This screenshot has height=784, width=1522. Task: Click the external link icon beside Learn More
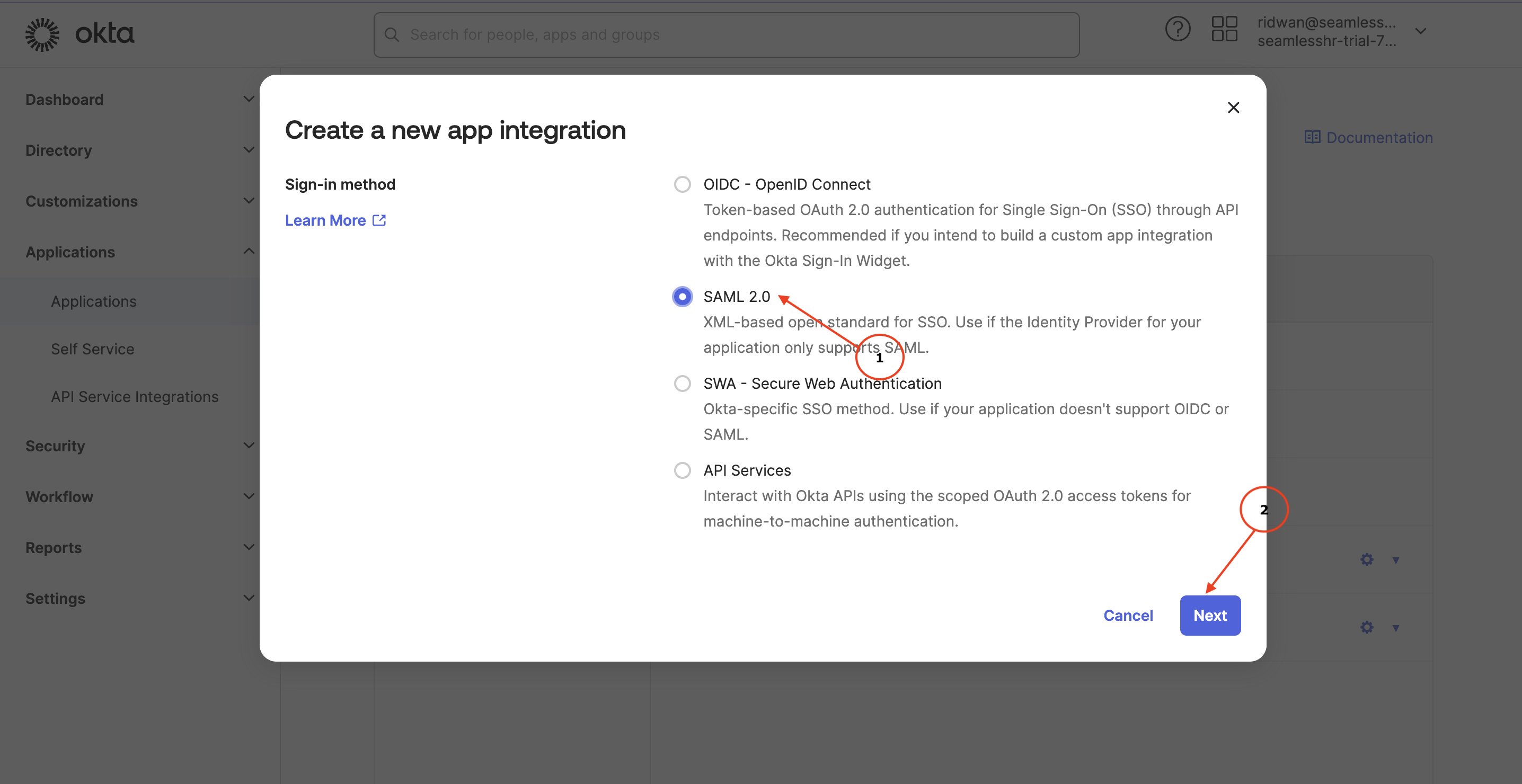[379, 220]
